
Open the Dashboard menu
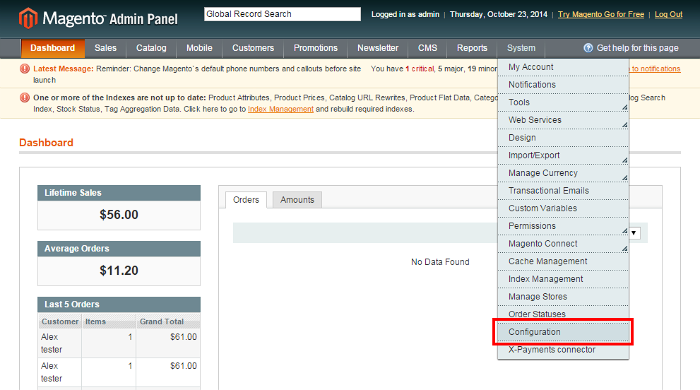(53, 48)
